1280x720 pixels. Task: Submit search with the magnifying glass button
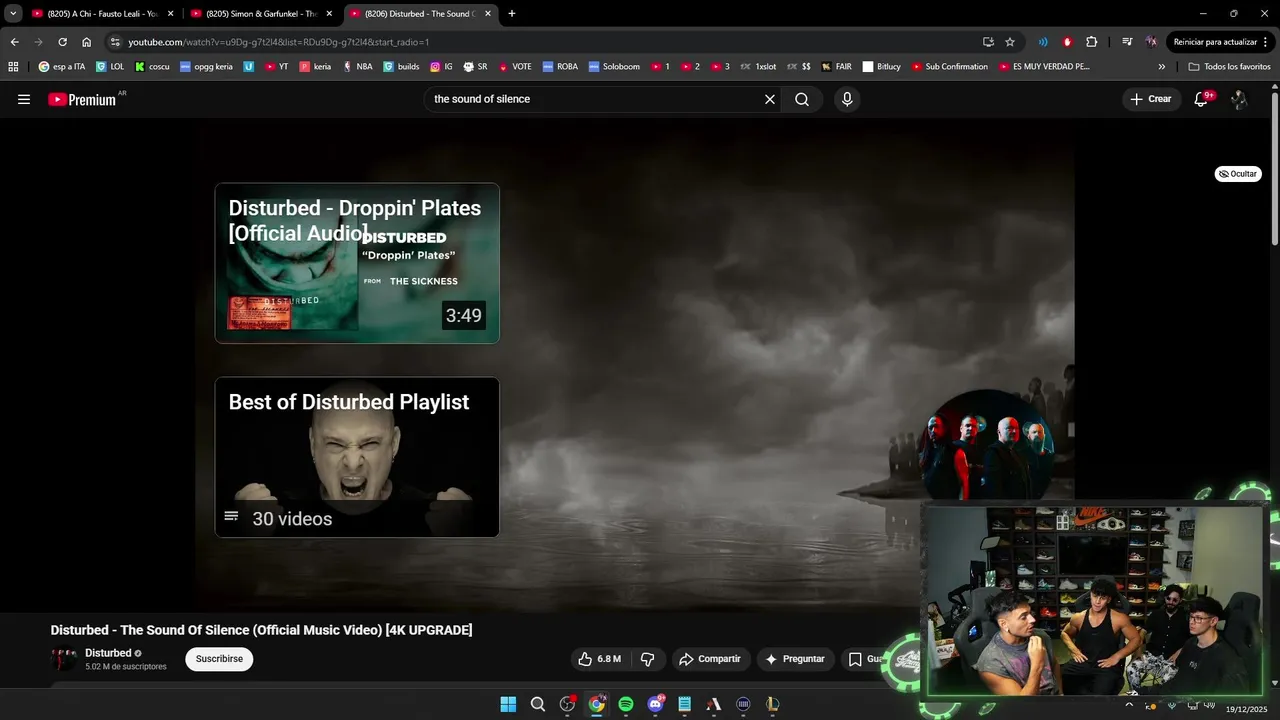click(x=802, y=99)
